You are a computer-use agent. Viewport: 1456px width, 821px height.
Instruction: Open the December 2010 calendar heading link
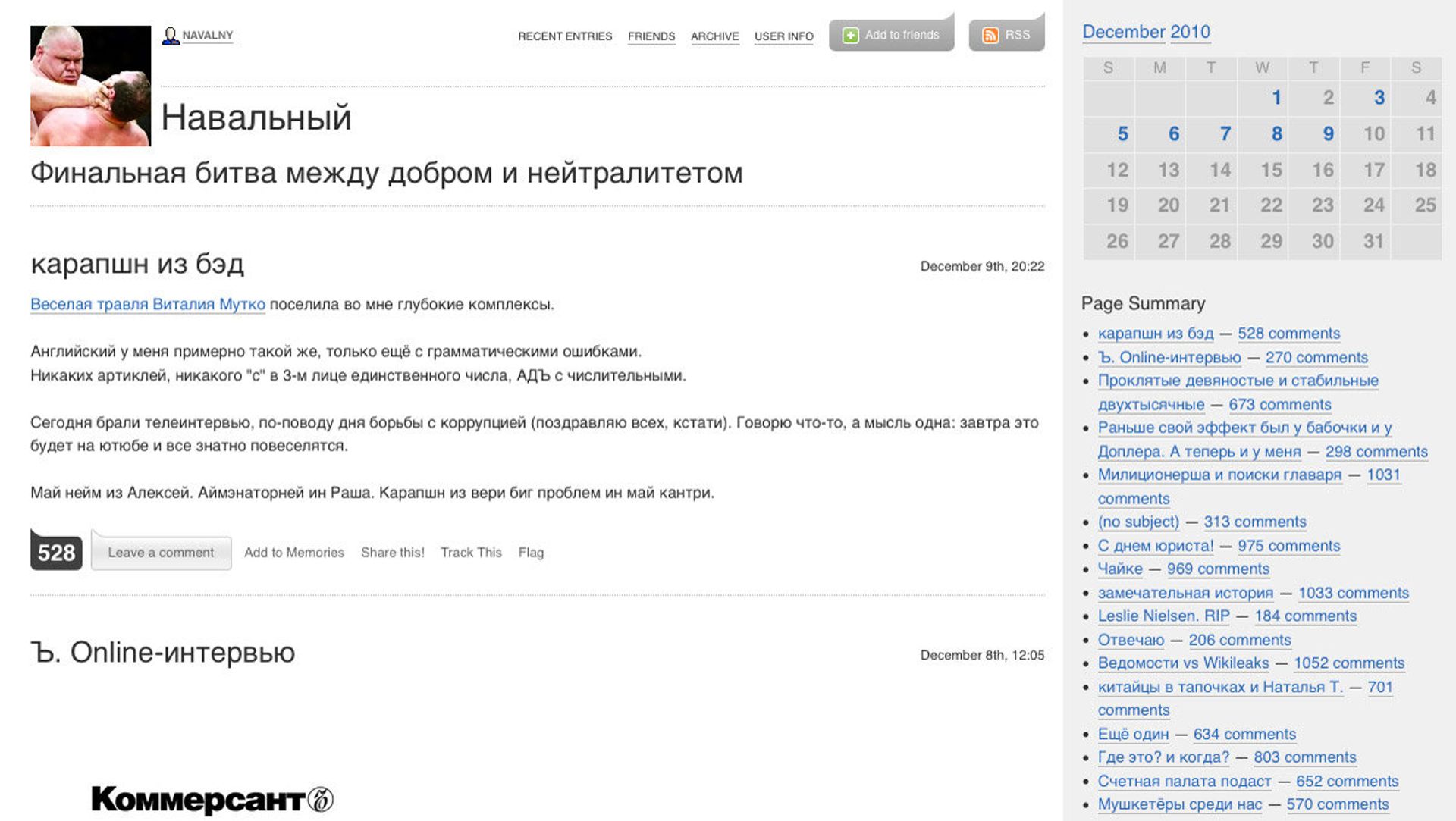coord(1146,32)
